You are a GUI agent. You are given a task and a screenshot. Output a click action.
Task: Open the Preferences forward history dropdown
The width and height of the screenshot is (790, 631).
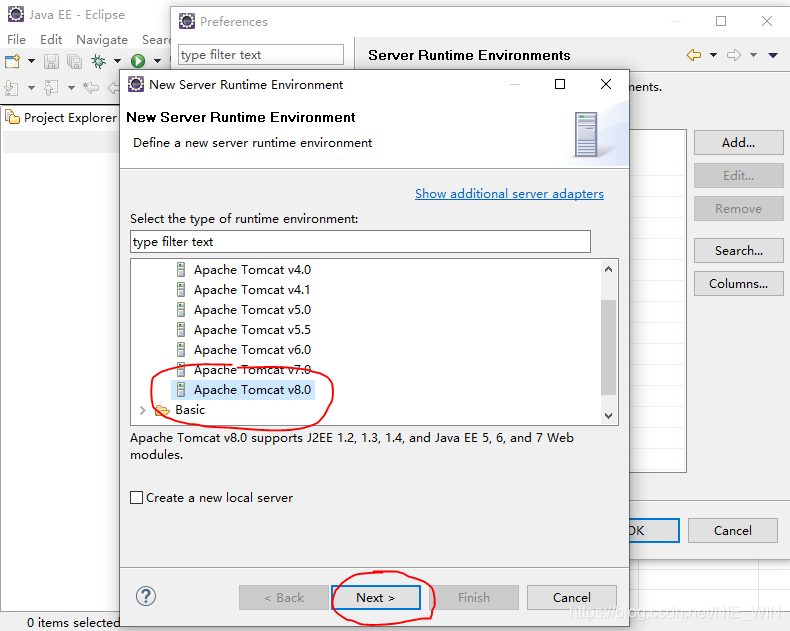753,55
